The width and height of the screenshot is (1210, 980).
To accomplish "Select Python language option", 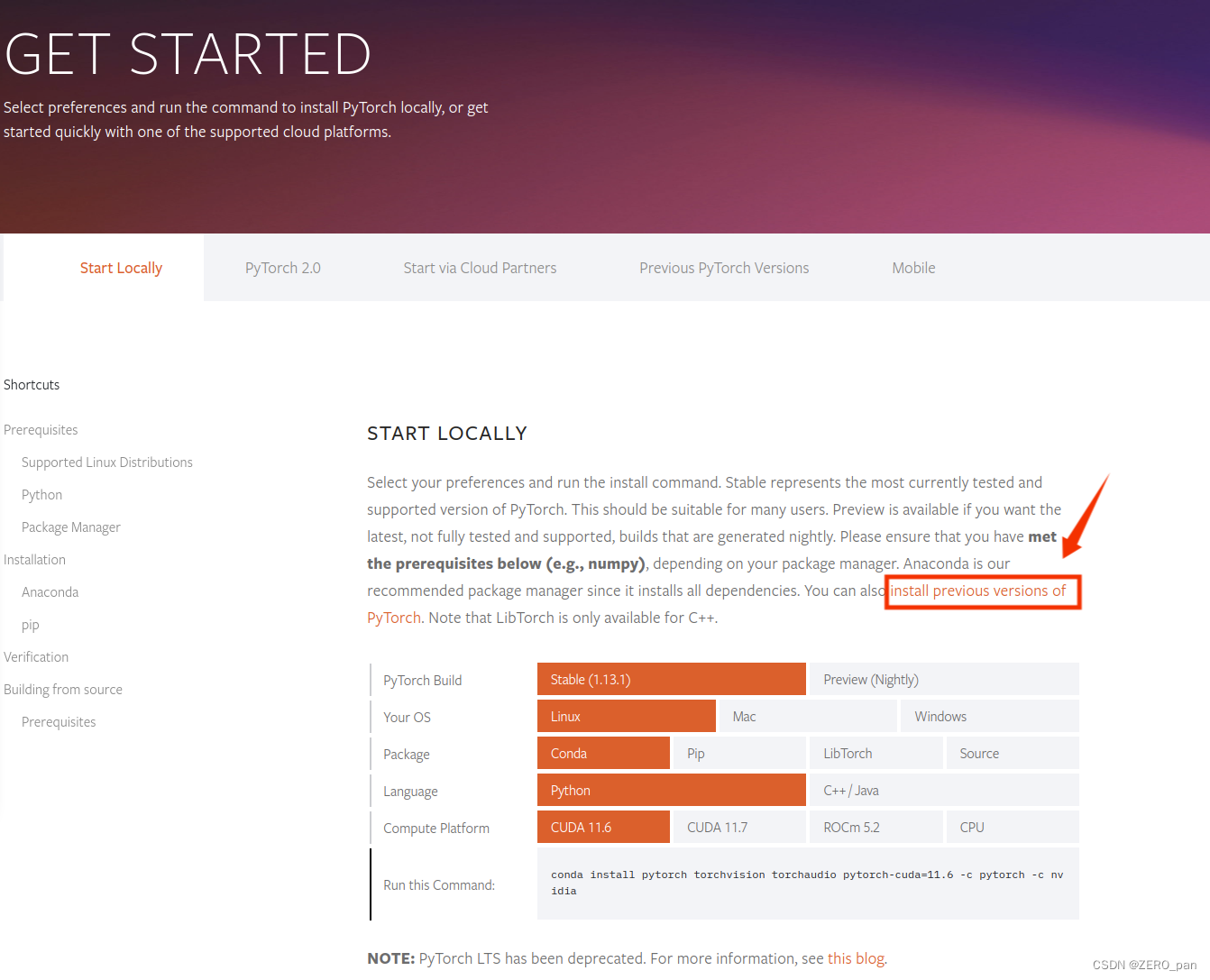I will click(672, 790).
